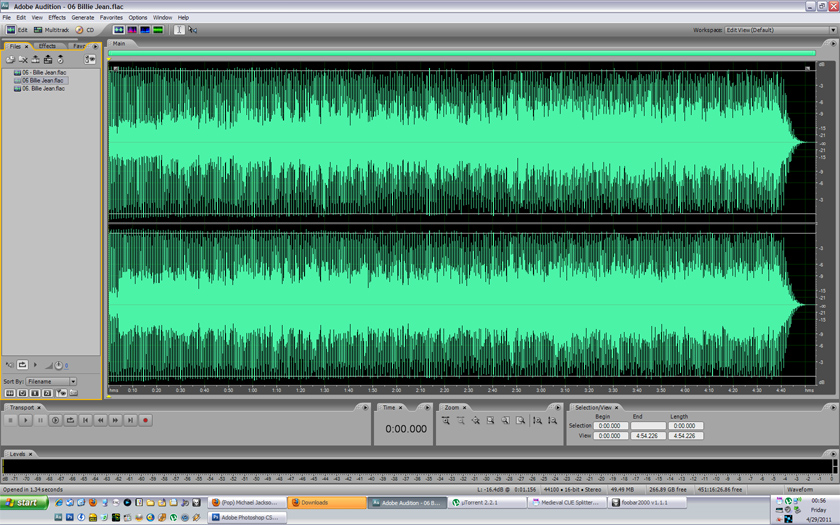Click Play from Cursor to End button
Image resolution: width=840 pixels, height=525 pixels.
pos(55,421)
